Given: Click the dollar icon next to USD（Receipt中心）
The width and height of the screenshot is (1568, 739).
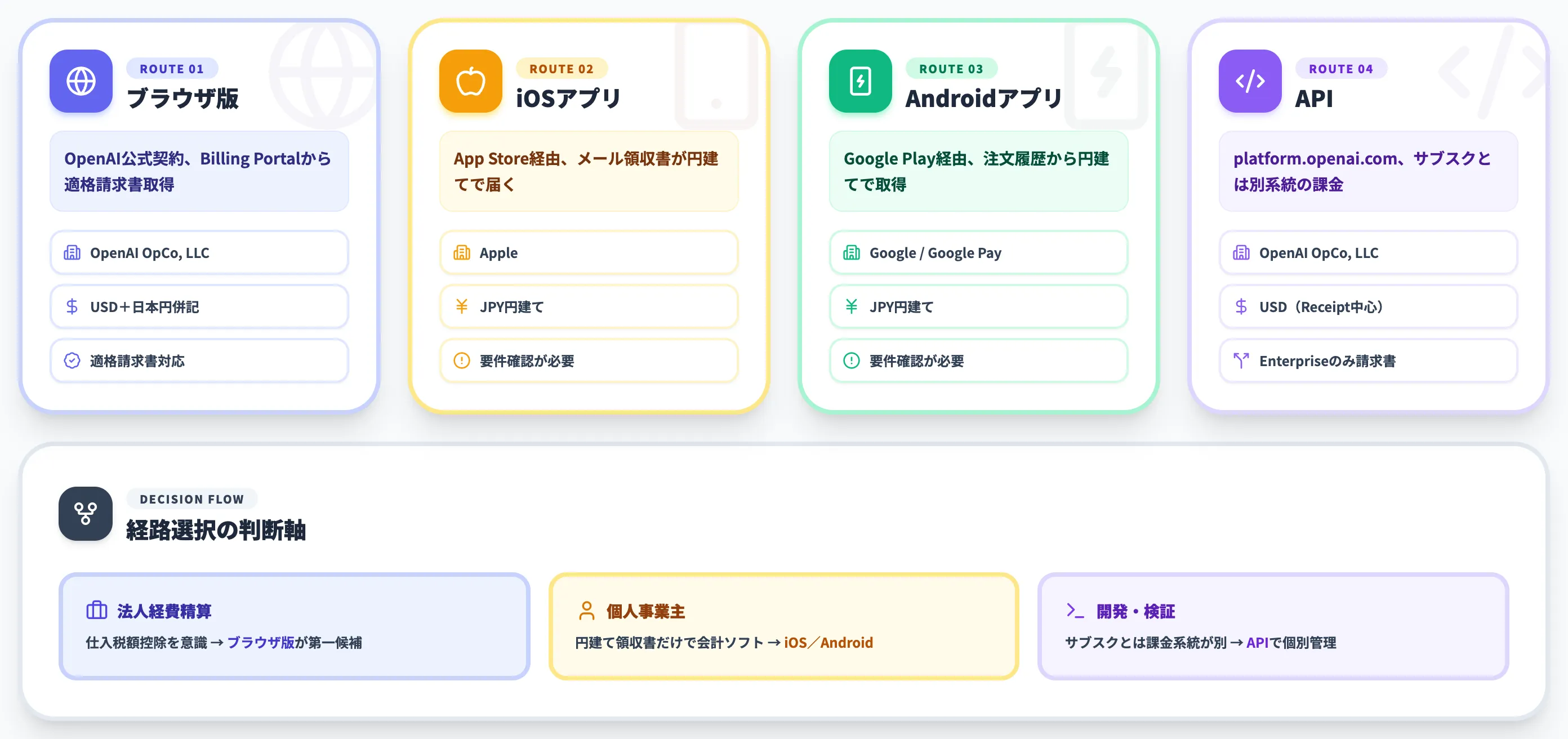Looking at the screenshot, I should (1241, 306).
